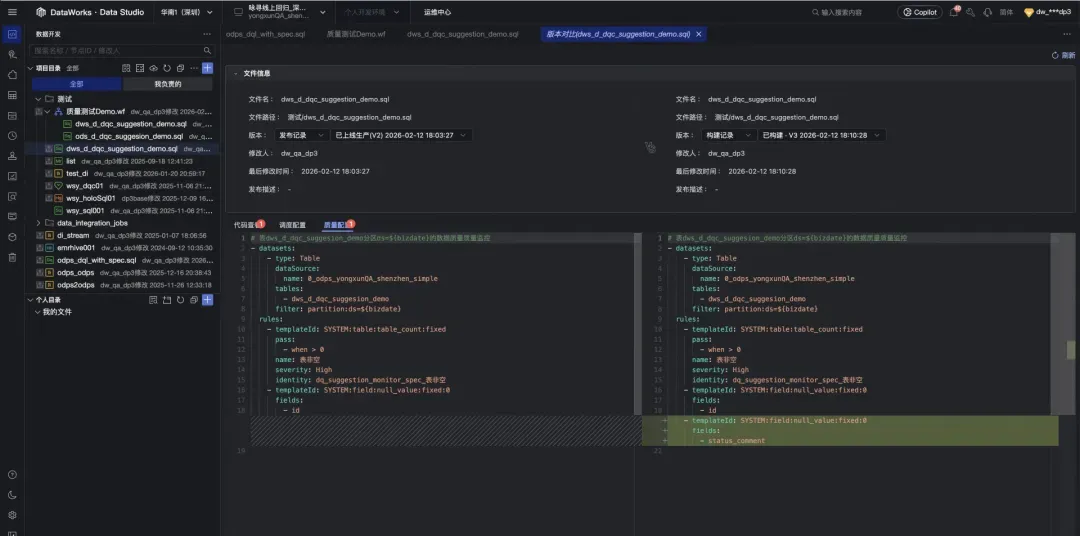
Task: Open the clock history sidebar icon
Action: pyautogui.click(x=12, y=136)
